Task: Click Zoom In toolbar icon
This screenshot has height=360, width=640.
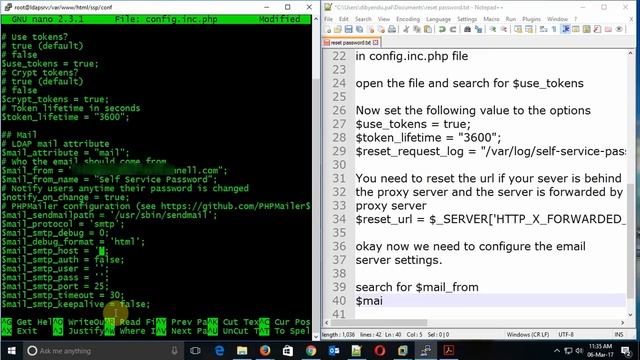Action: click(493, 29)
